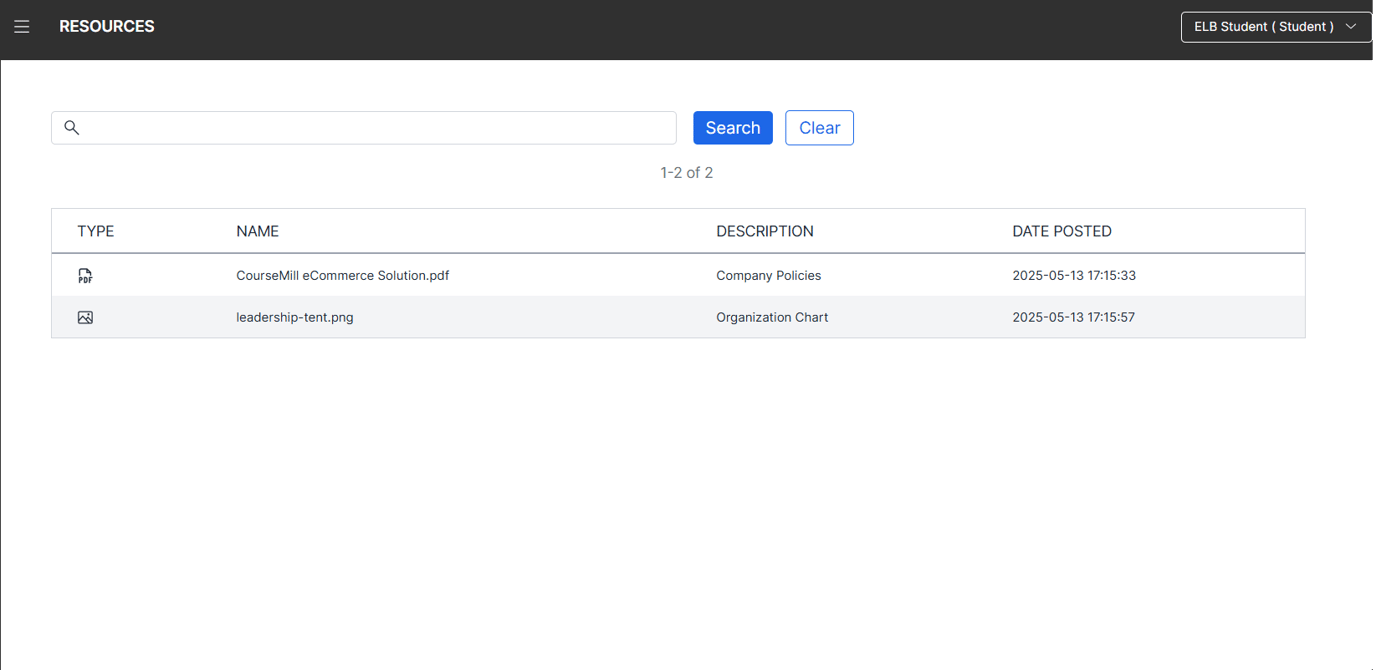Screen dimensions: 1376x670
Task: Select the CourseMill eCommerce Solution.pdf resource
Action: (x=343, y=275)
